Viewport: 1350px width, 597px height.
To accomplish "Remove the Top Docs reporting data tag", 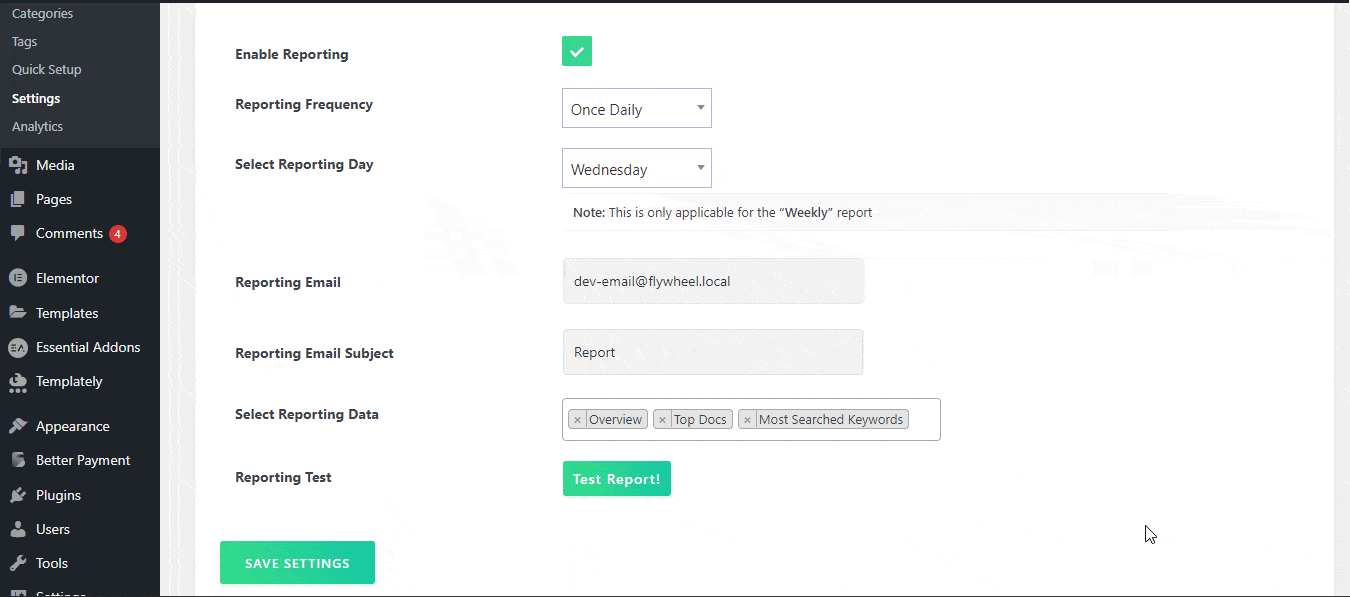I will [x=662, y=420].
